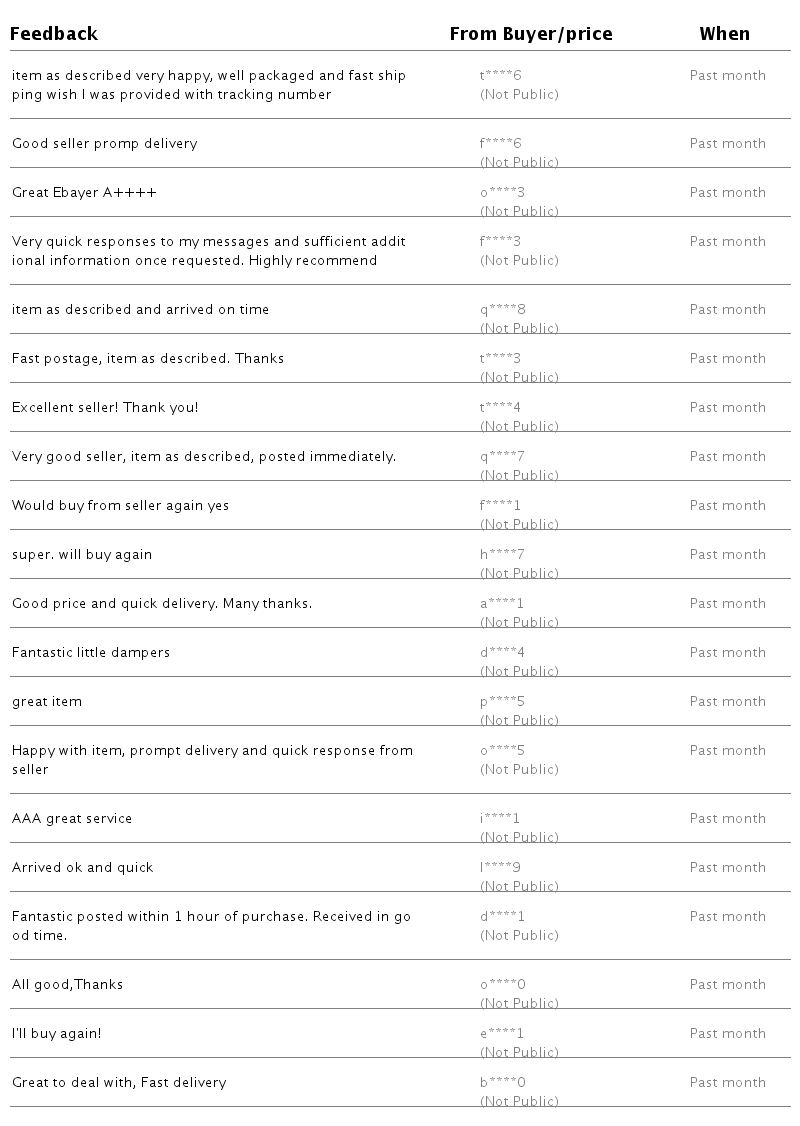Click buyer o****3 username
This screenshot has width=800, height=1126.
[x=502, y=192]
